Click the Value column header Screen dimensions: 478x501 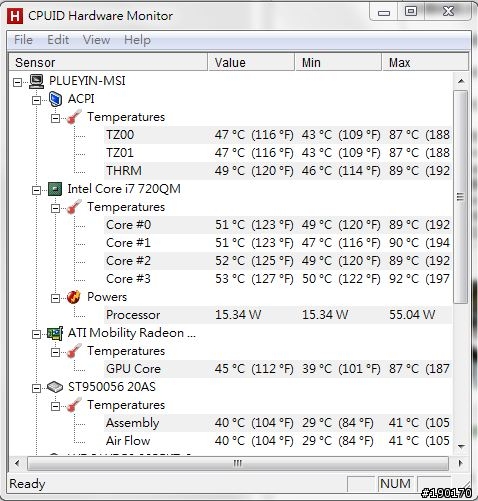click(251, 62)
